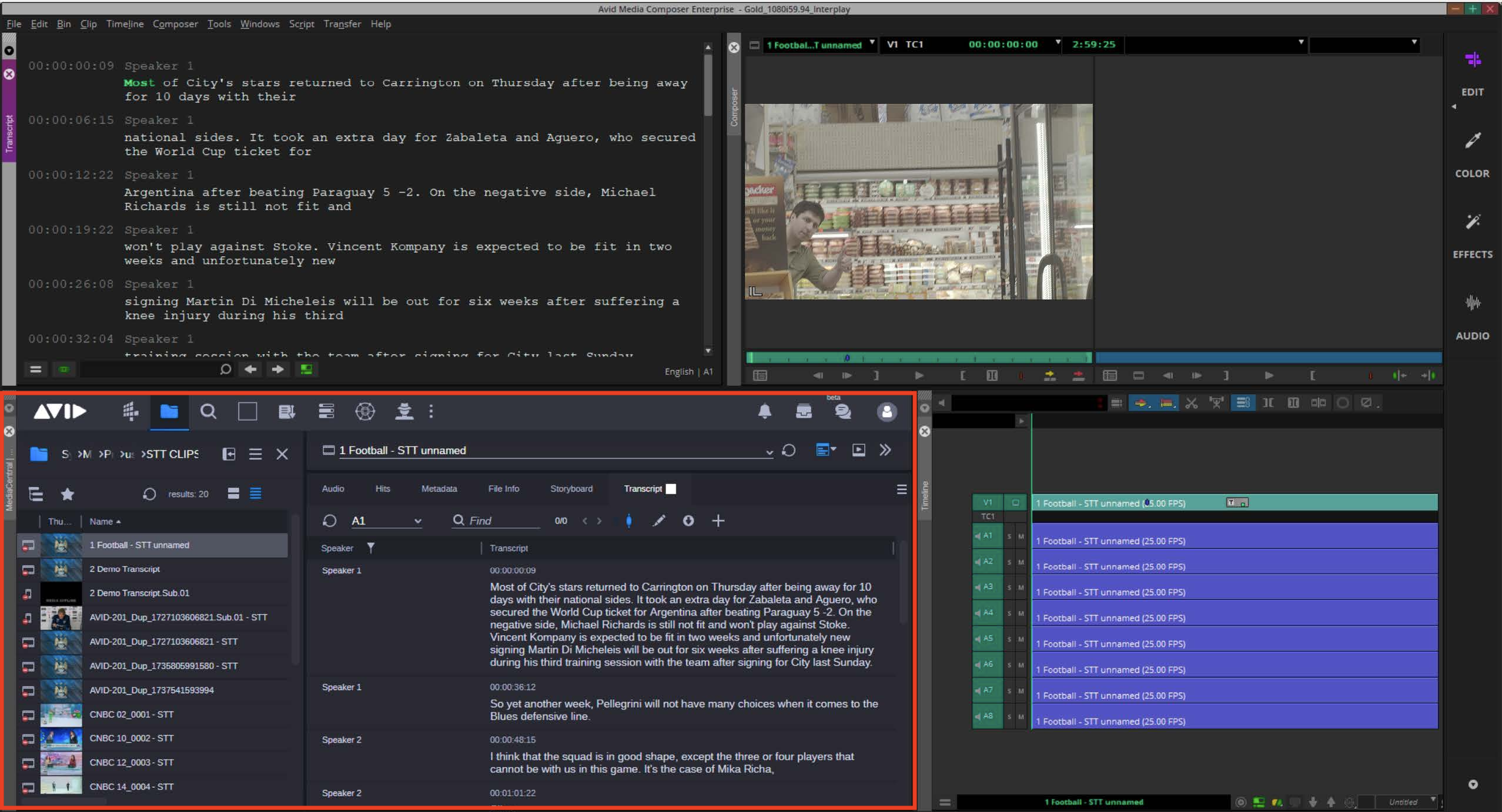Screen dimensions: 1502x812
Task: Select the STT CLIPS breadcrumb
Action: pos(172,454)
